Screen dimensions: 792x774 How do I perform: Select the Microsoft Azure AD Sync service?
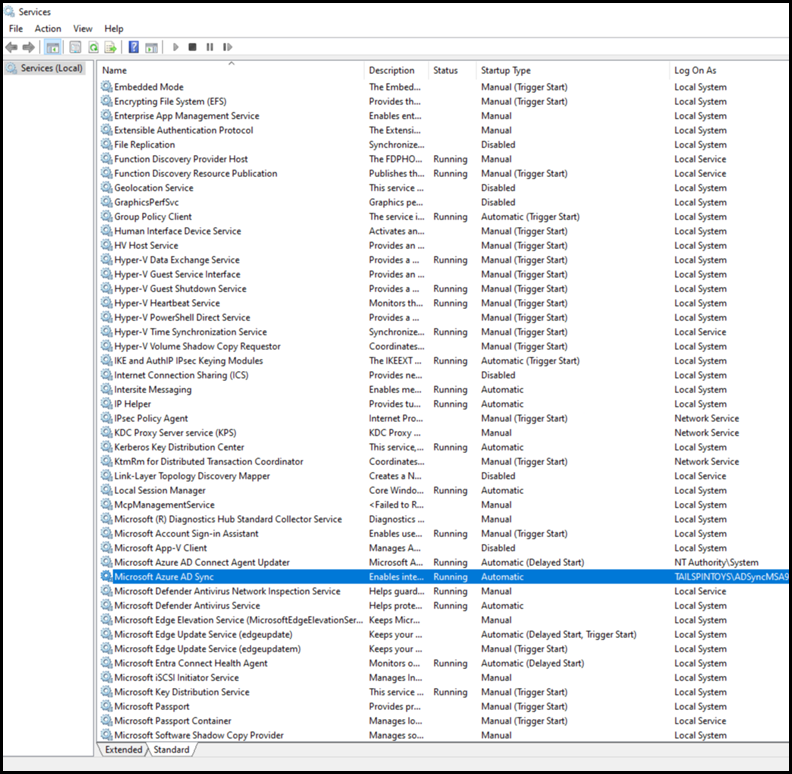click(x=164, y=577)
